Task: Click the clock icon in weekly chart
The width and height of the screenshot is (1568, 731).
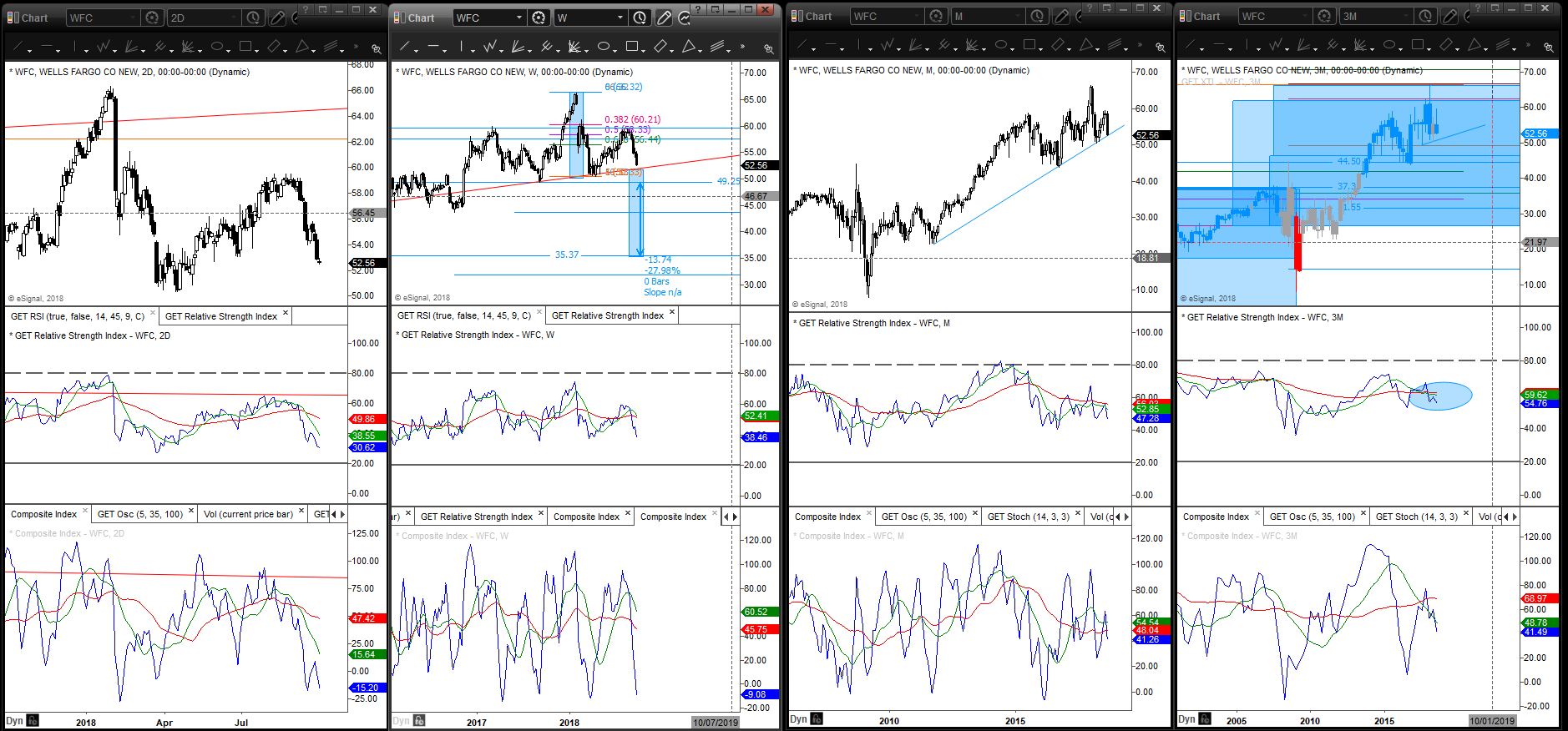Action: (640, 18)
